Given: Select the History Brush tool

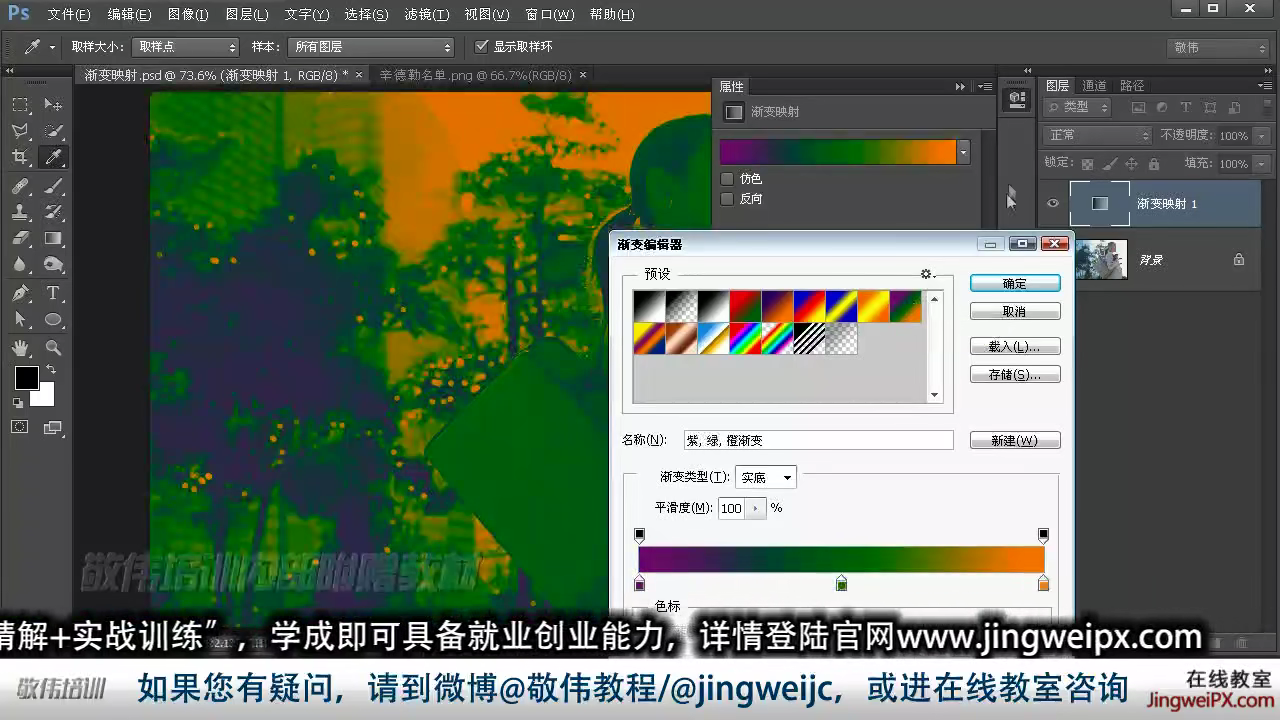Looking at the screenshot, I should click(53, 212).
